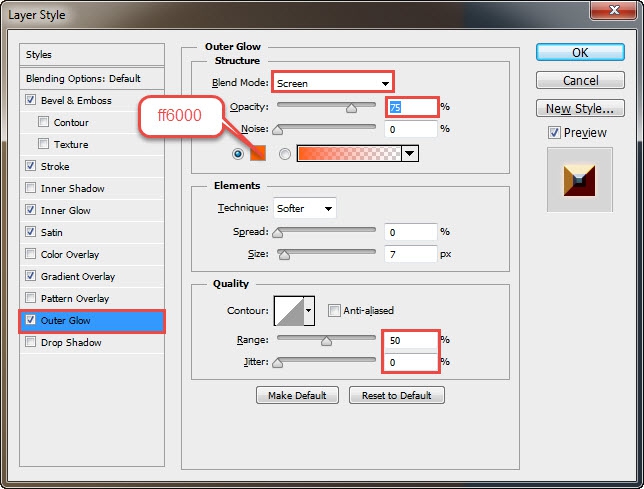Open the Technique Softer dropdown
Viewport: 644px width, 489px height.
pyautogui.click(x=305, y=208)
